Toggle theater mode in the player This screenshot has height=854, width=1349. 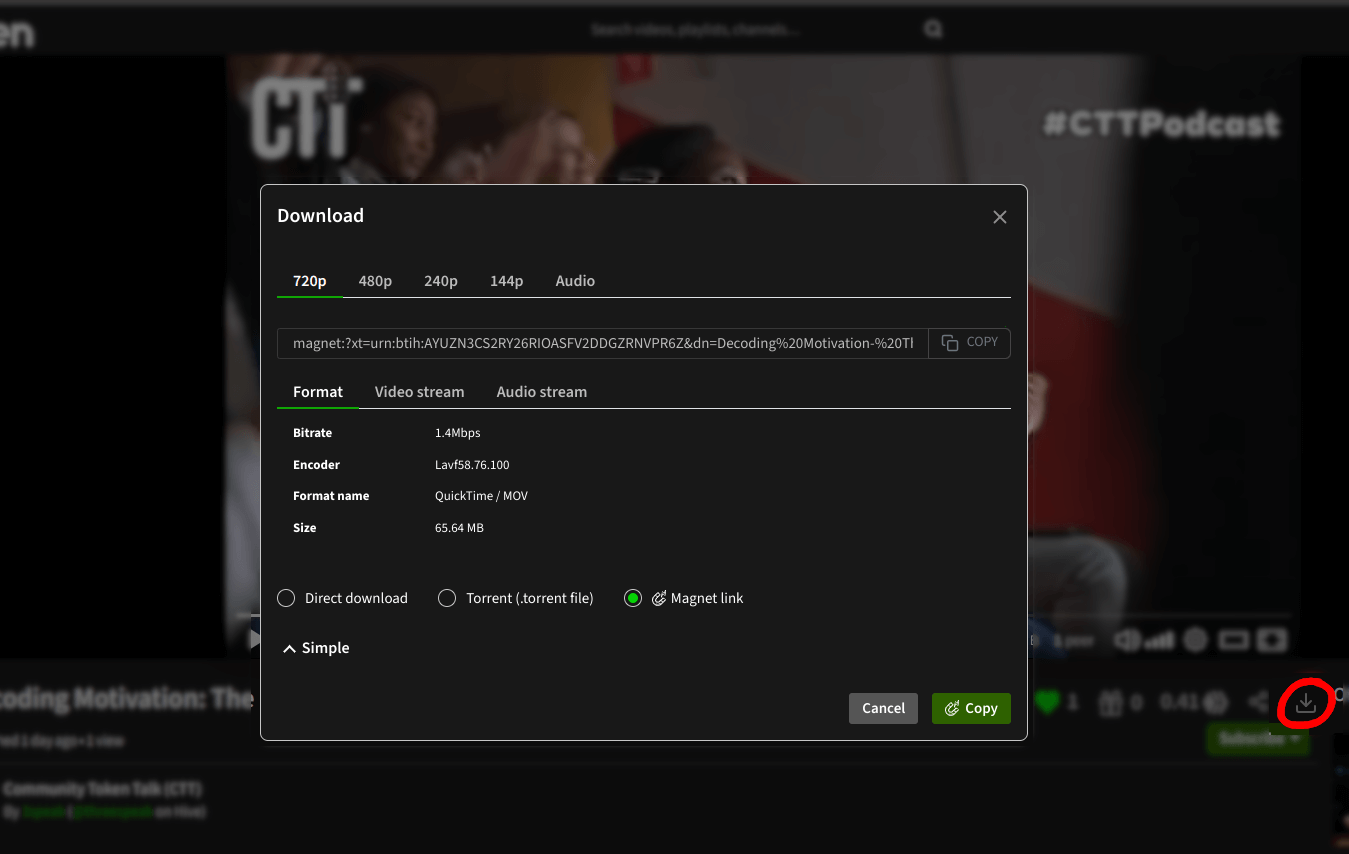(x=1234, y=639)
